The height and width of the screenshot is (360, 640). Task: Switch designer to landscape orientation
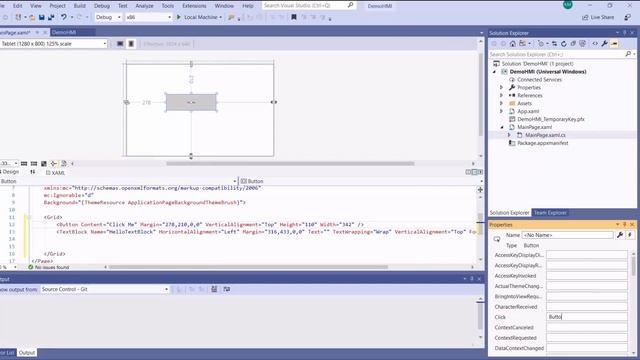click(x=120, y=44)
